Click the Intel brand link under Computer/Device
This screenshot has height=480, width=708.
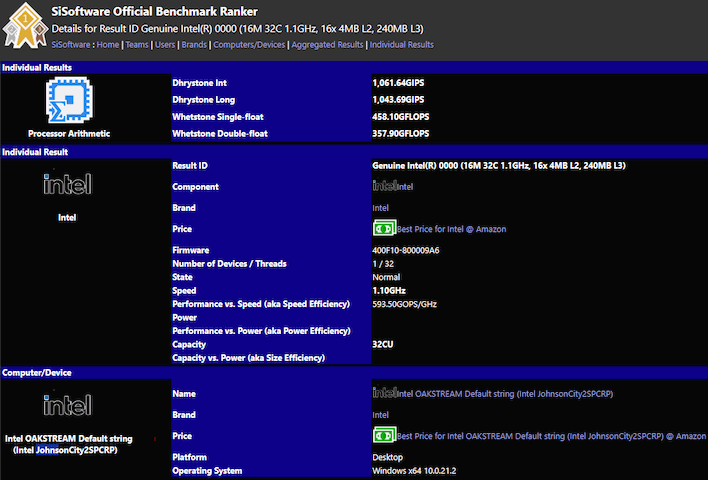380,415
